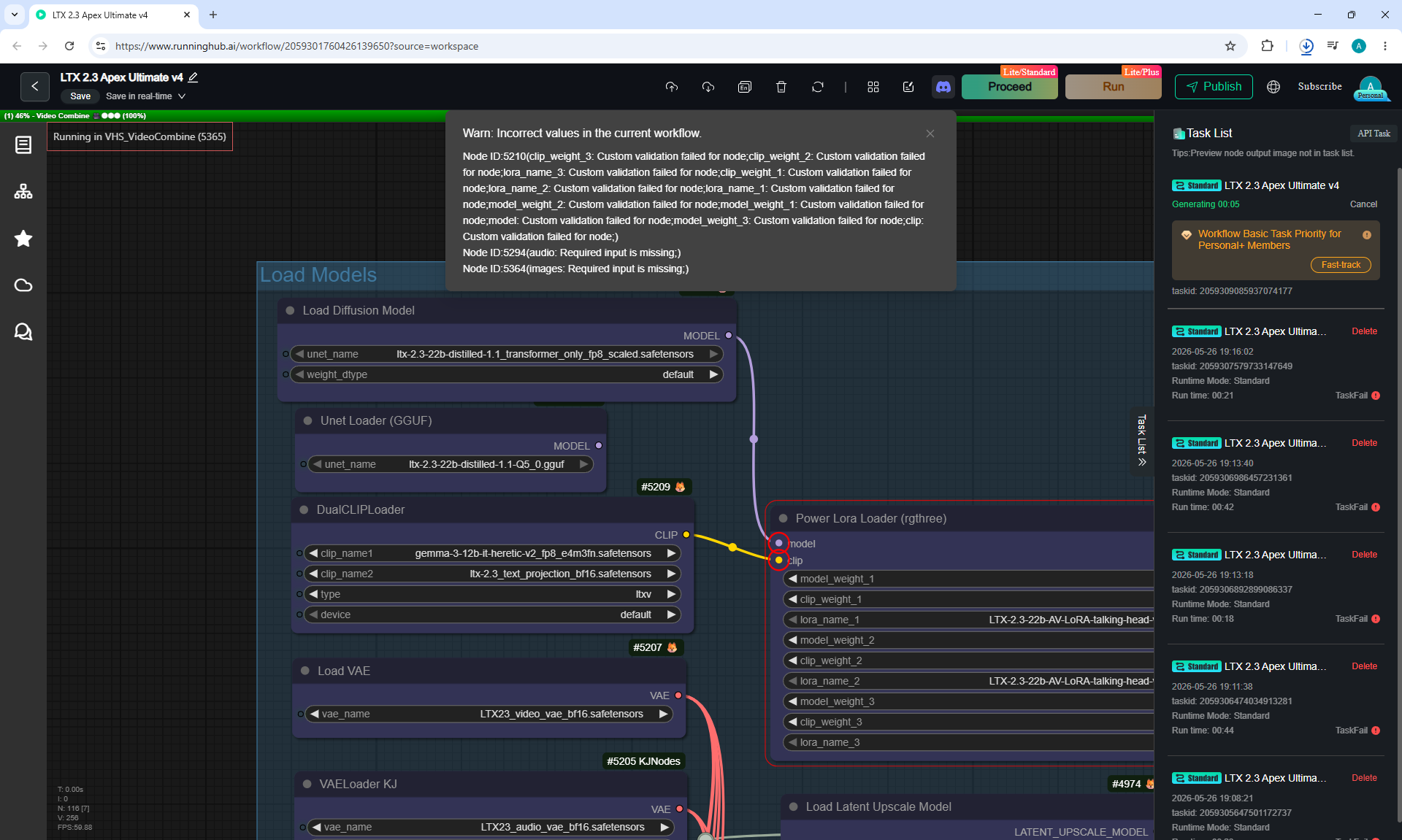Click the refresh icon in the workflow toolbar
Image resolution: width=1402 pixels, height=840 pixels.
(818, 87)
